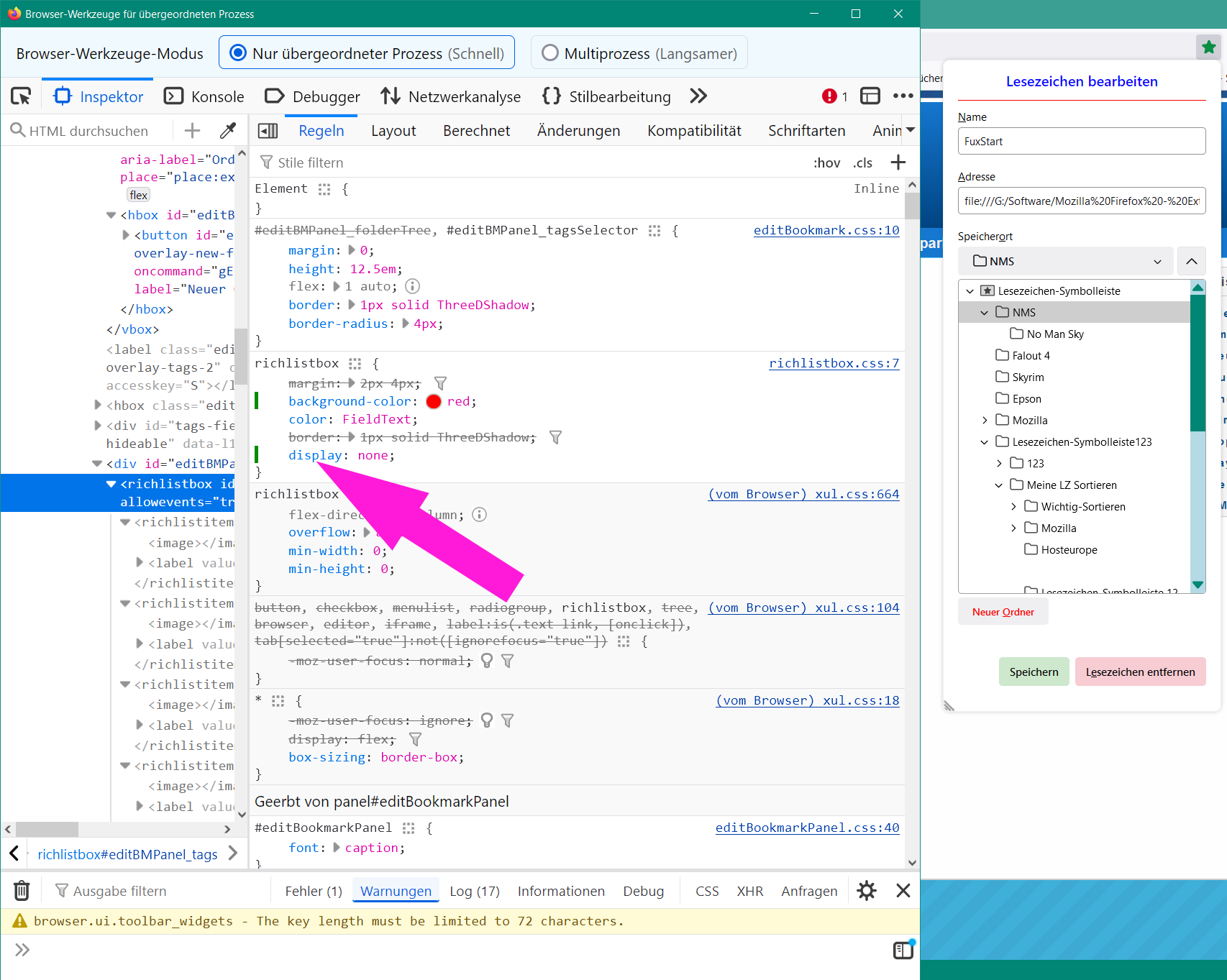Image resolution: width=1227 pixels, height=980 pixels.
Task: Select Nur übergeordneter Prozess radio option
Action: (x=237, y=53)
